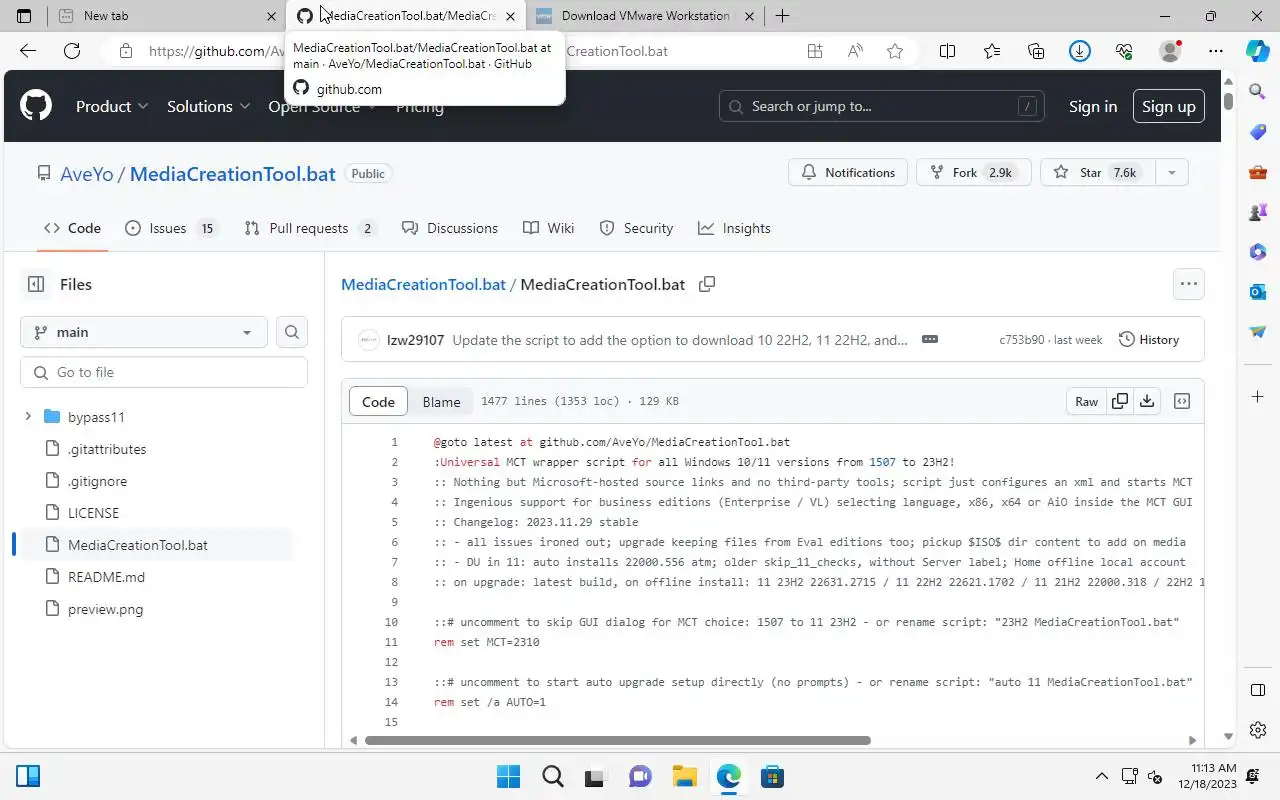Add this page to favorites star
The height and width of the screenshot is (800, 1280).
(x=895, y=51)
